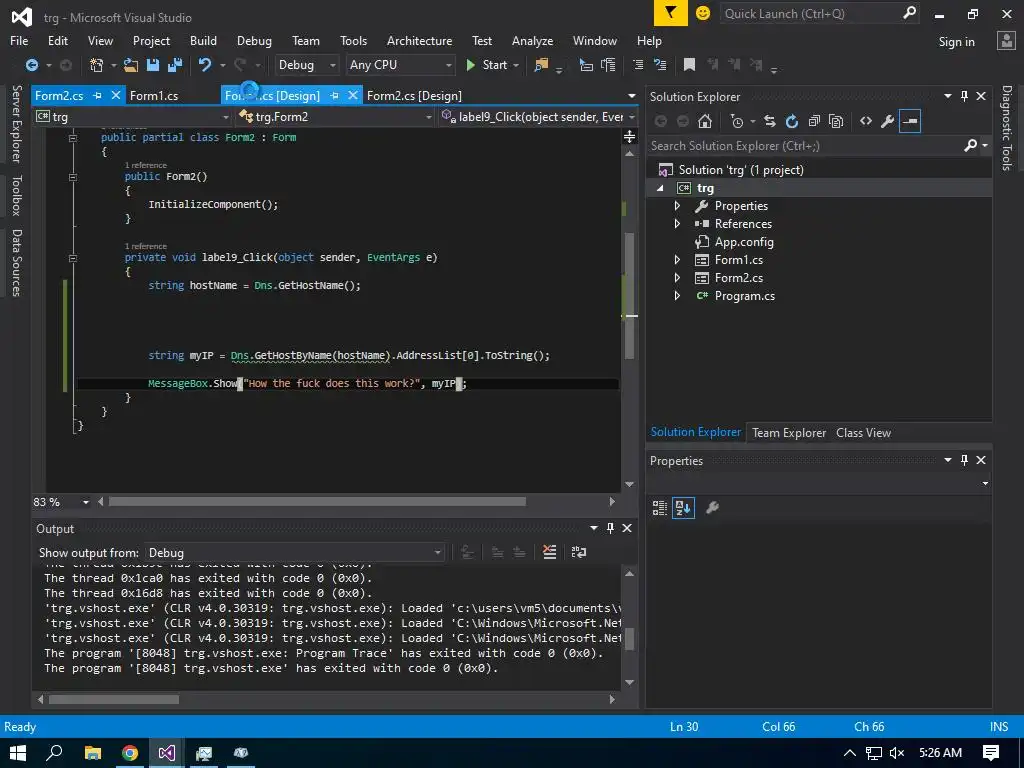
Task: Click Sign in link
Action: 956,41
